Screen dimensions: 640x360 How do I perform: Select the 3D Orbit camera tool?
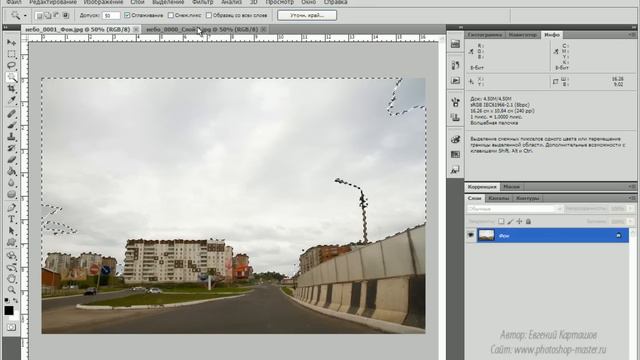[x=11, y=267]
